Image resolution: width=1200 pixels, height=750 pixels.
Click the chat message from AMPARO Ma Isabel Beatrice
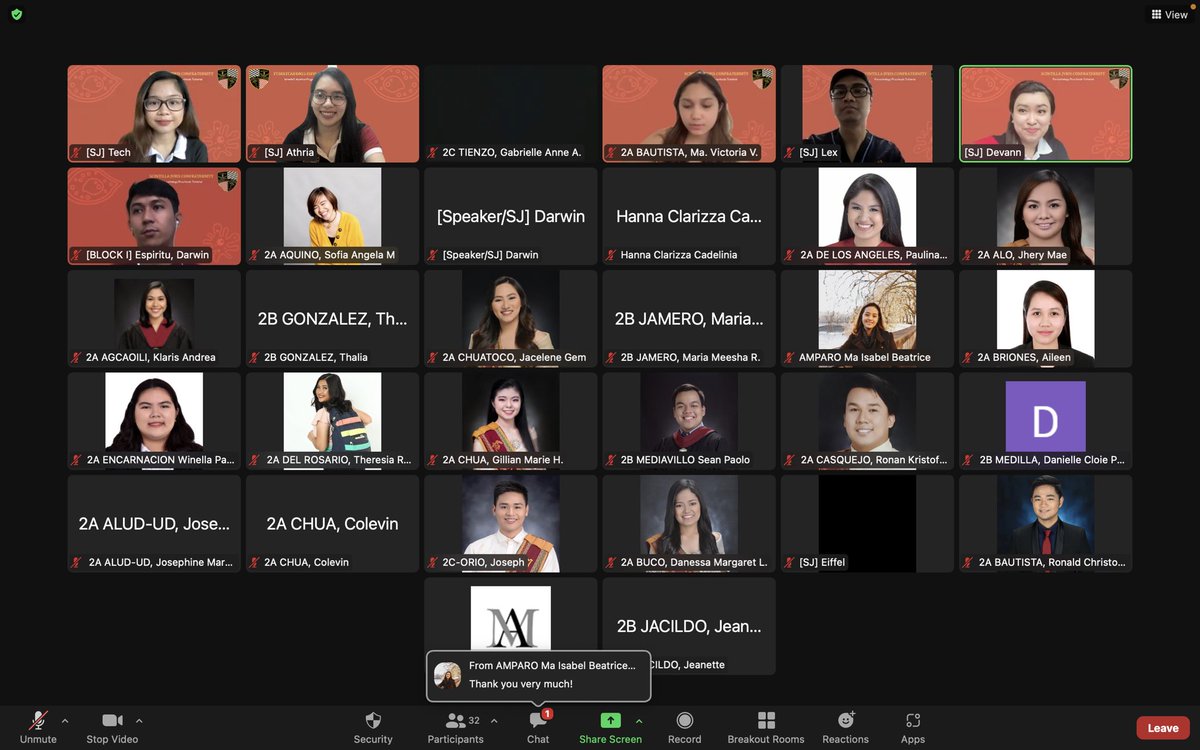(539, 675)
